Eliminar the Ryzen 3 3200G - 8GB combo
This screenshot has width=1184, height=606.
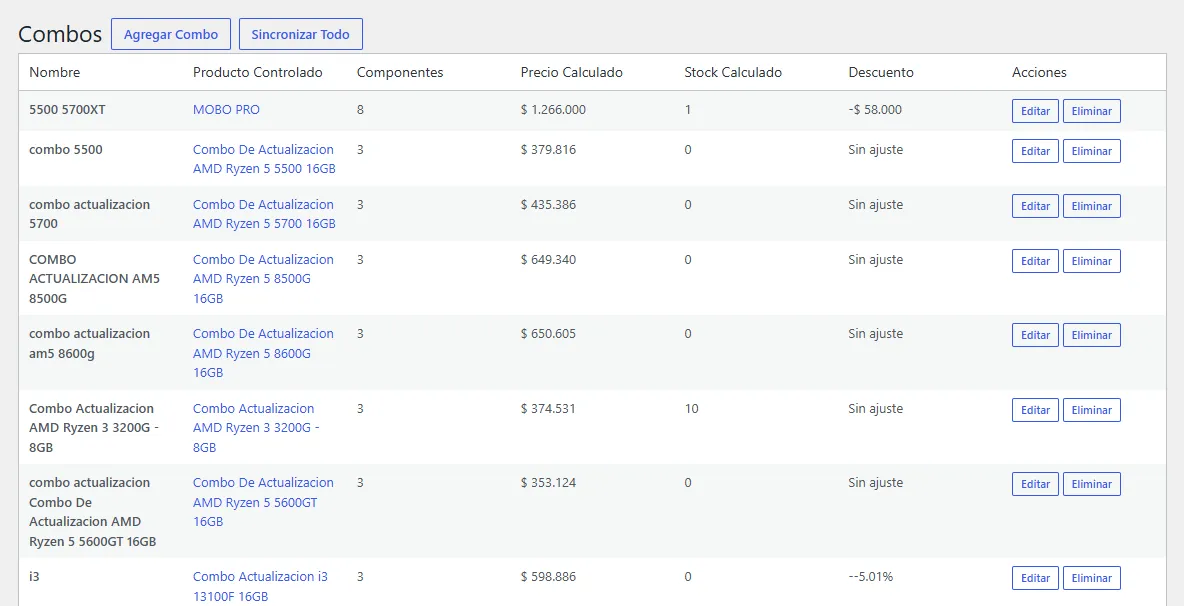tap(1091, 410)
